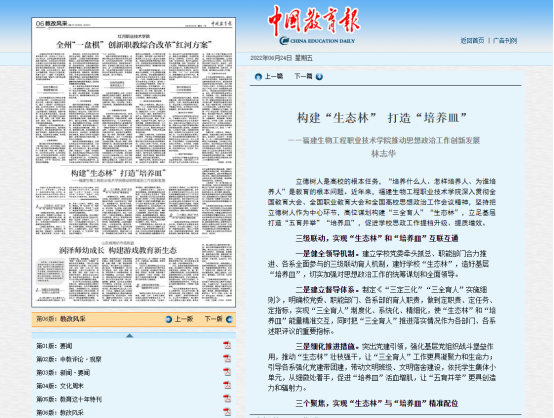Click the 上一版 previous page arrow icon

[169, 319]
